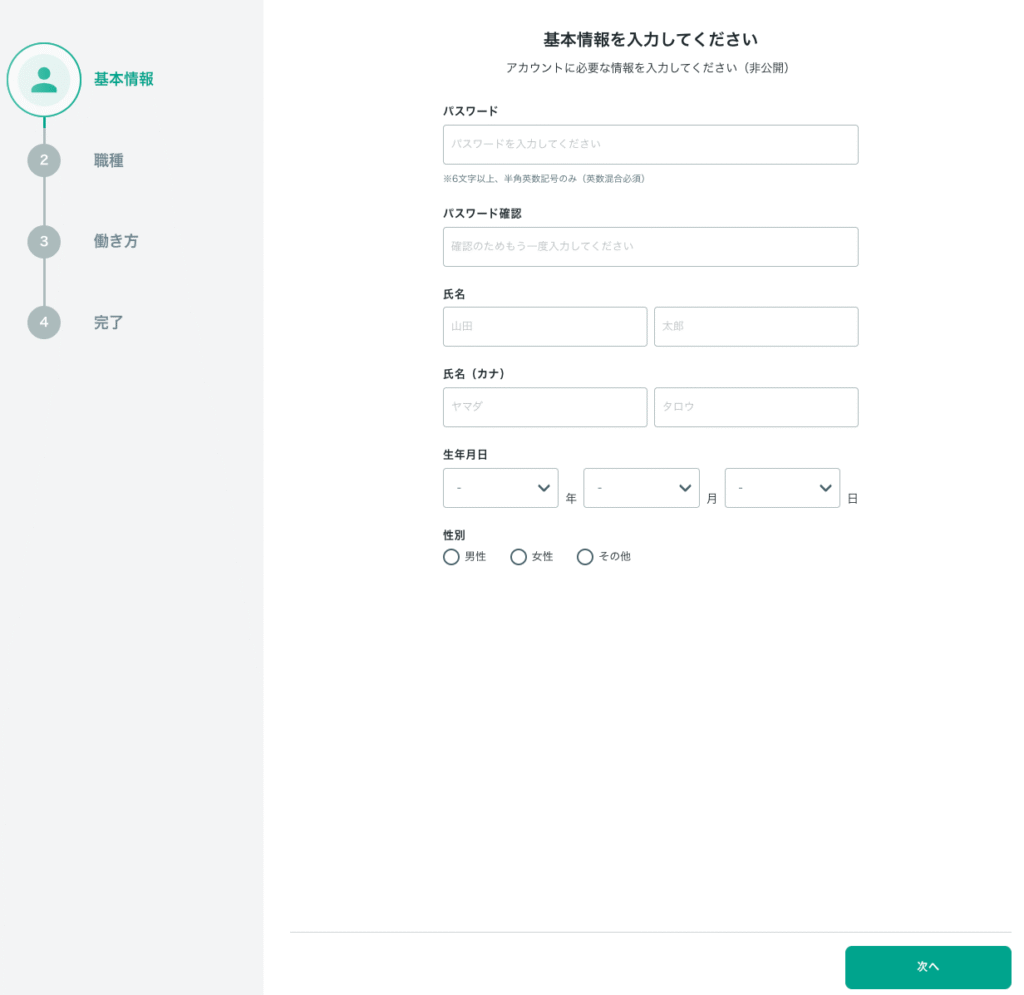The height and width of the screenshot is (995, 1024).
Task: Click the step 4 circle icon
Action: pyautogui.click(x=44, y=322)
